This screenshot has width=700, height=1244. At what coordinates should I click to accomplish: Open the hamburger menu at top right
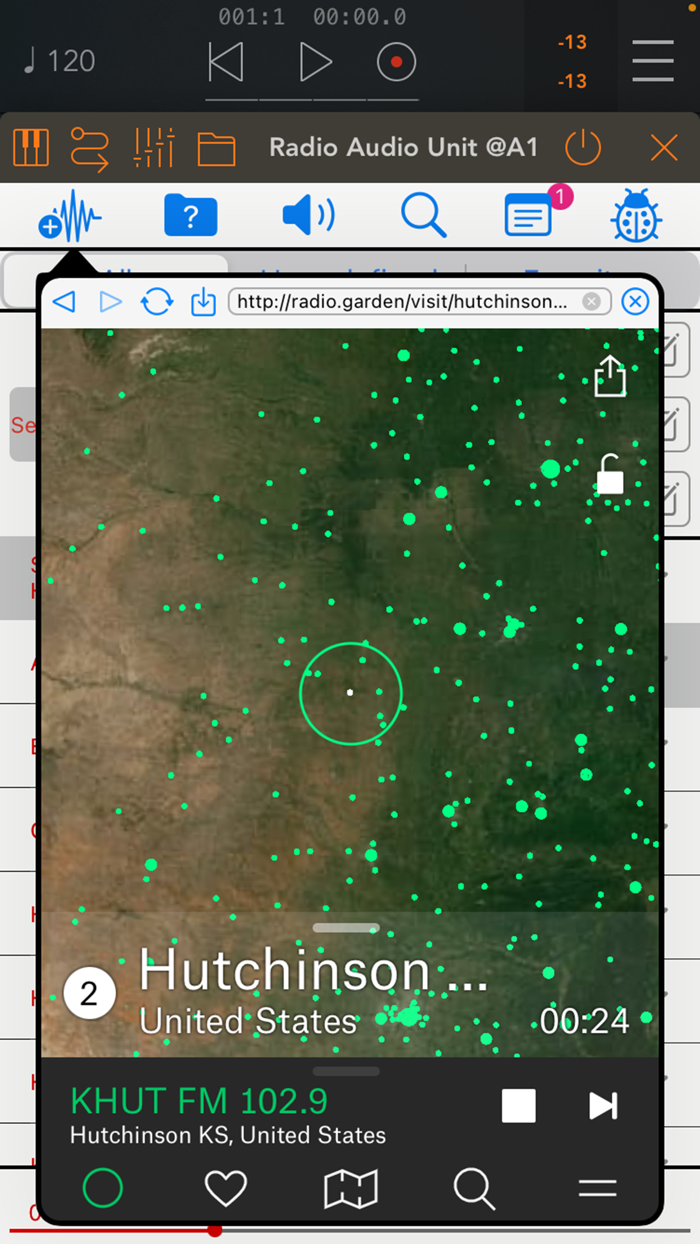tap(653, 61)
